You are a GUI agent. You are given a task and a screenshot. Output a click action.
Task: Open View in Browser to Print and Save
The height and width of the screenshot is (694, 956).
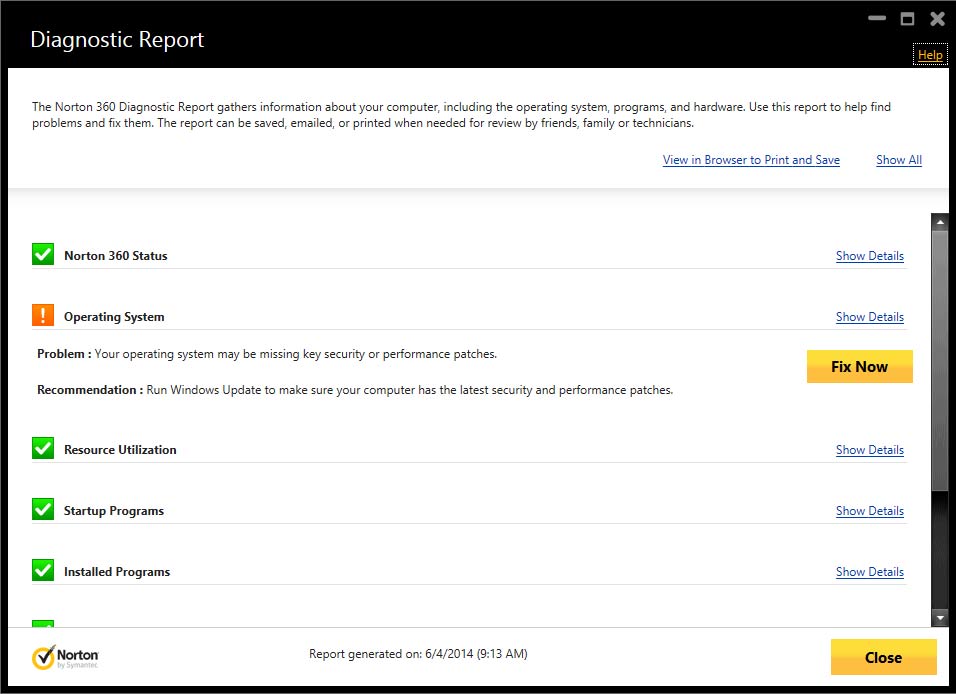(751, 160)
